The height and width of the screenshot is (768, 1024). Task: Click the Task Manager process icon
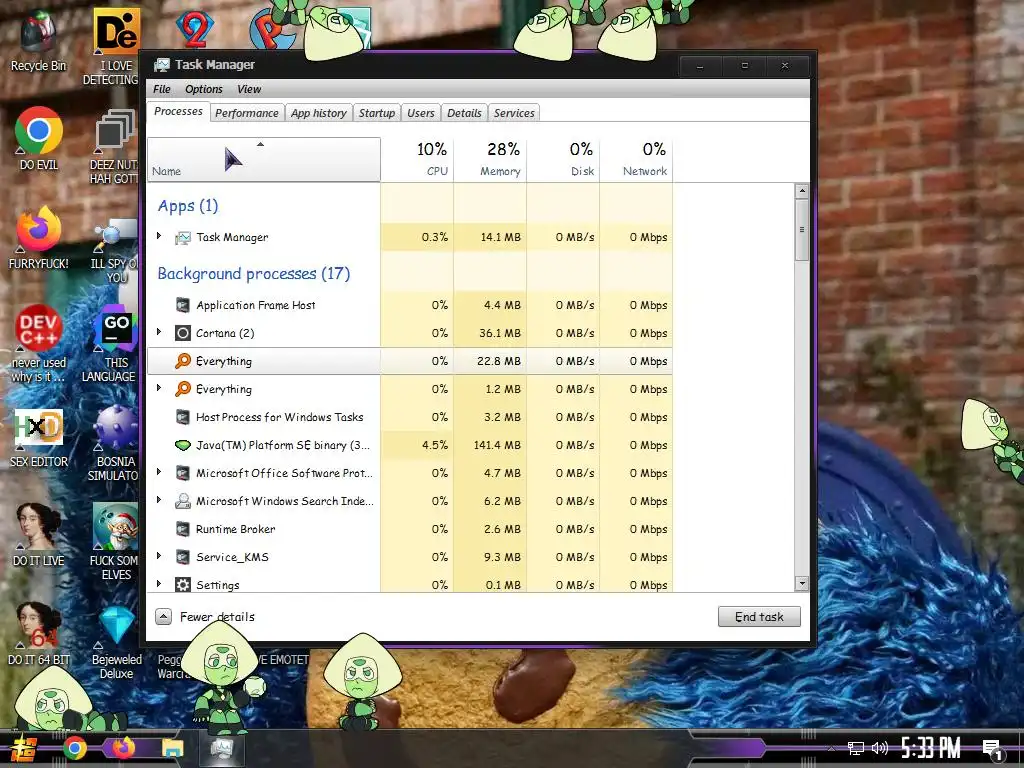click(183, 238)
